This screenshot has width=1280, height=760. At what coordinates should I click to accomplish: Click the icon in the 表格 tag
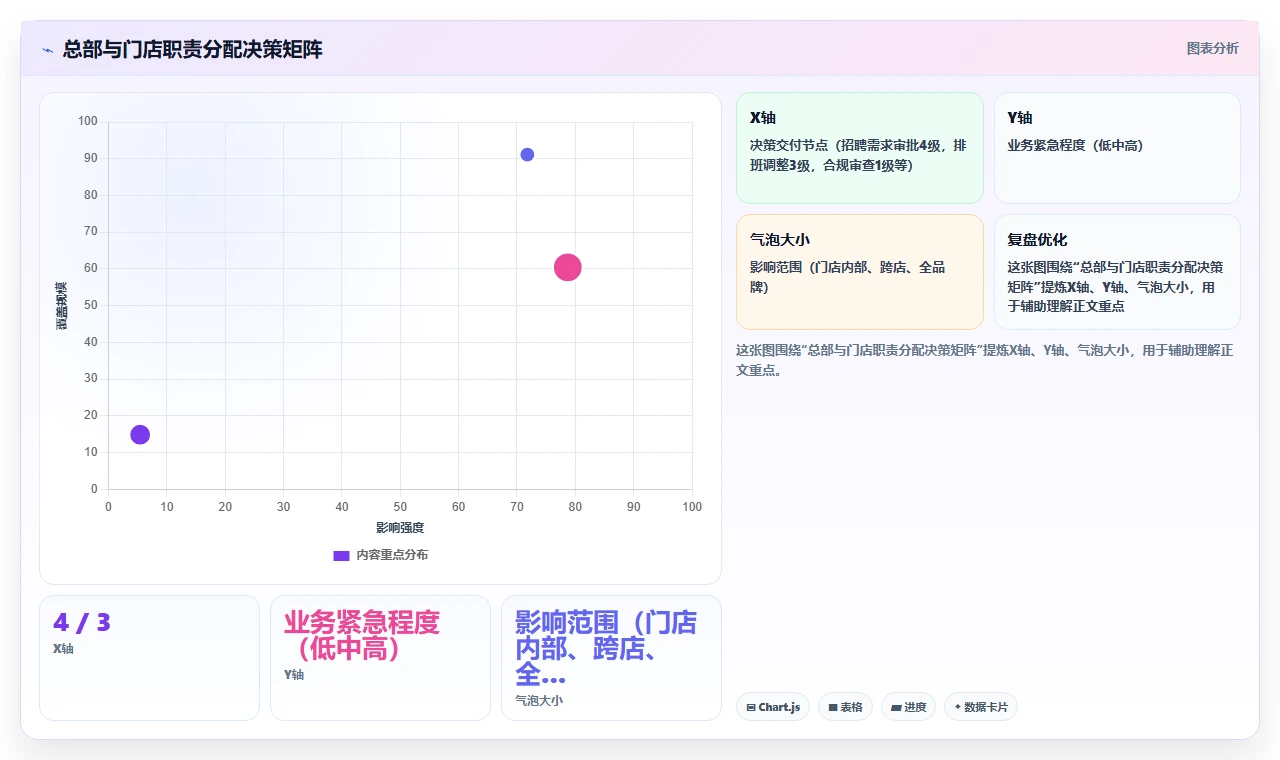[x=833, y=707]
